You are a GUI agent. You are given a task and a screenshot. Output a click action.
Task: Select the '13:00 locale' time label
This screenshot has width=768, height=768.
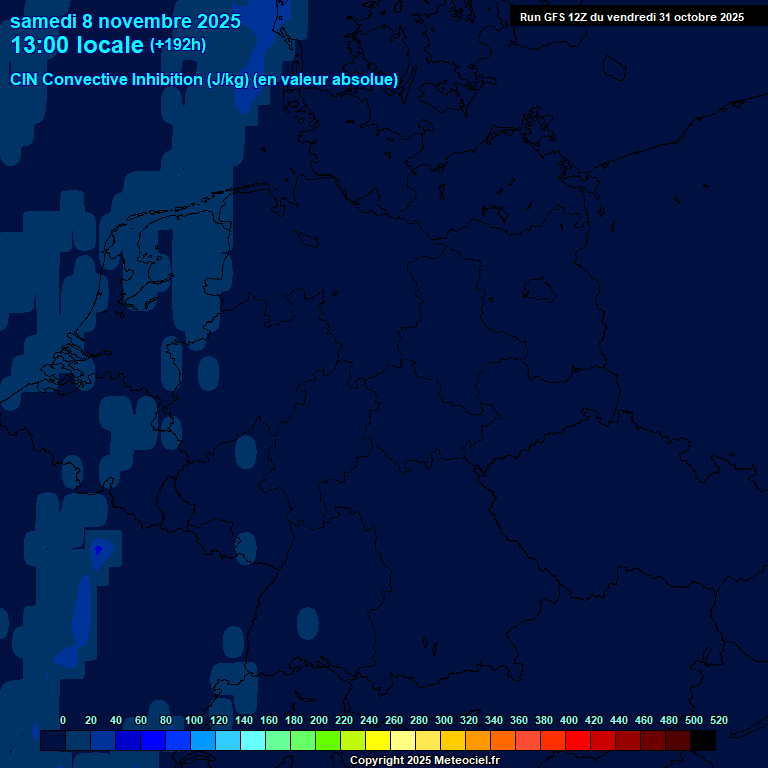77,45
